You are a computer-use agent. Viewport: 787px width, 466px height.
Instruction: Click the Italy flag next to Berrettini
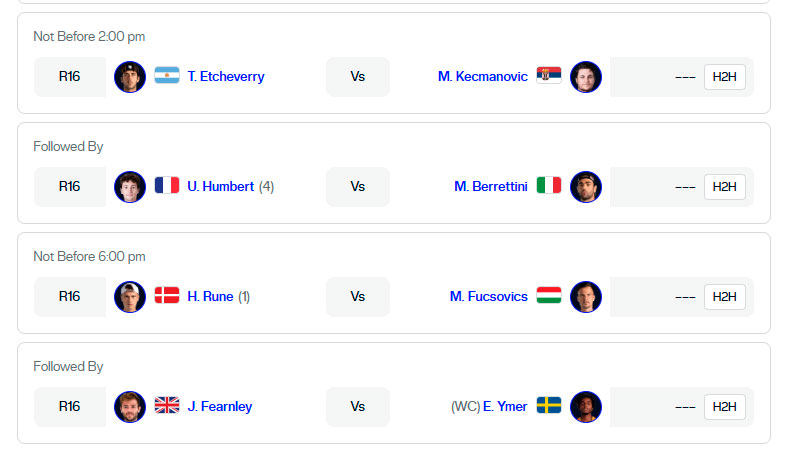click(549, 186)
